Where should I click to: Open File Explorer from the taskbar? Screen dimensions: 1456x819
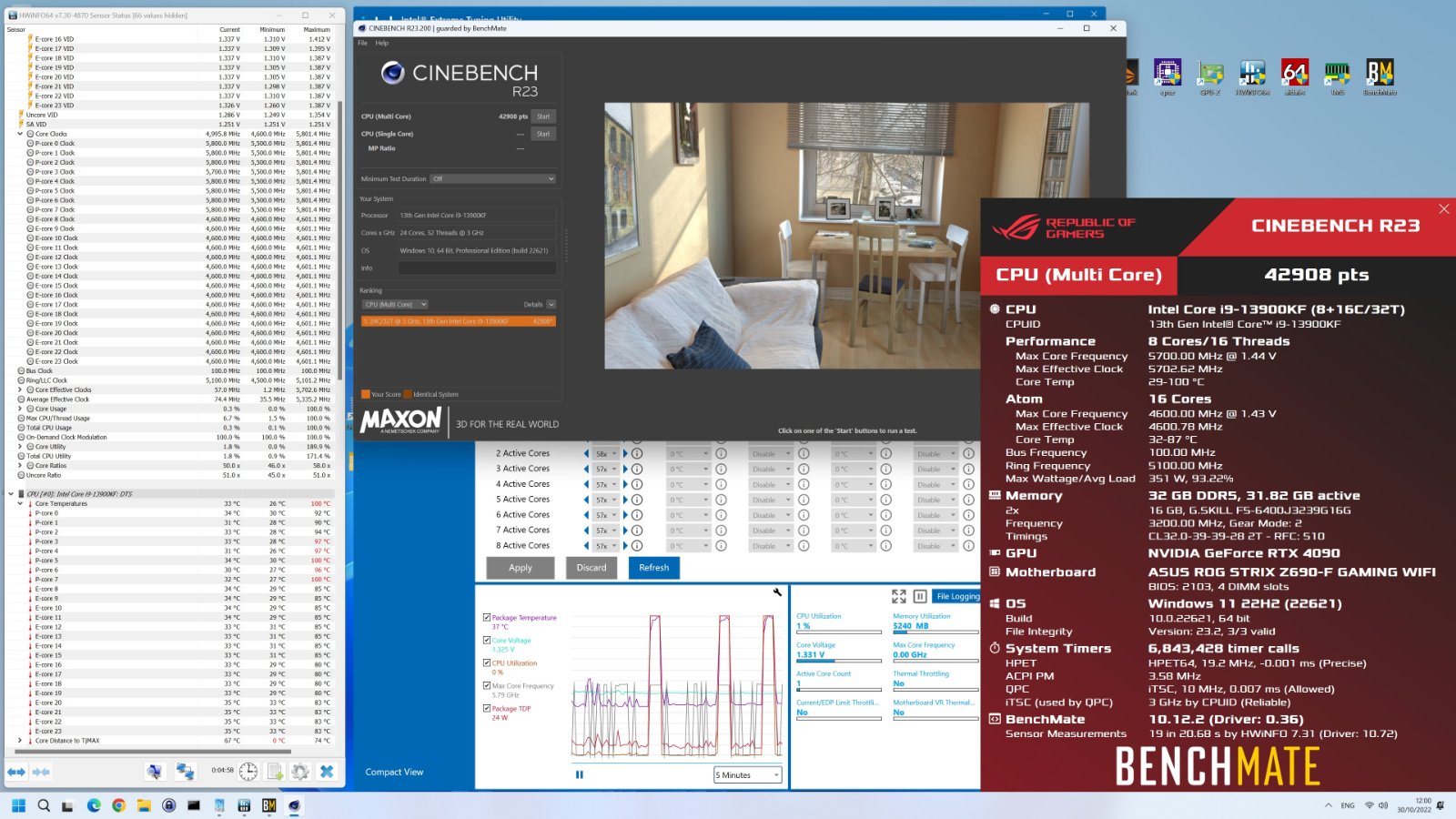[144, 805]
